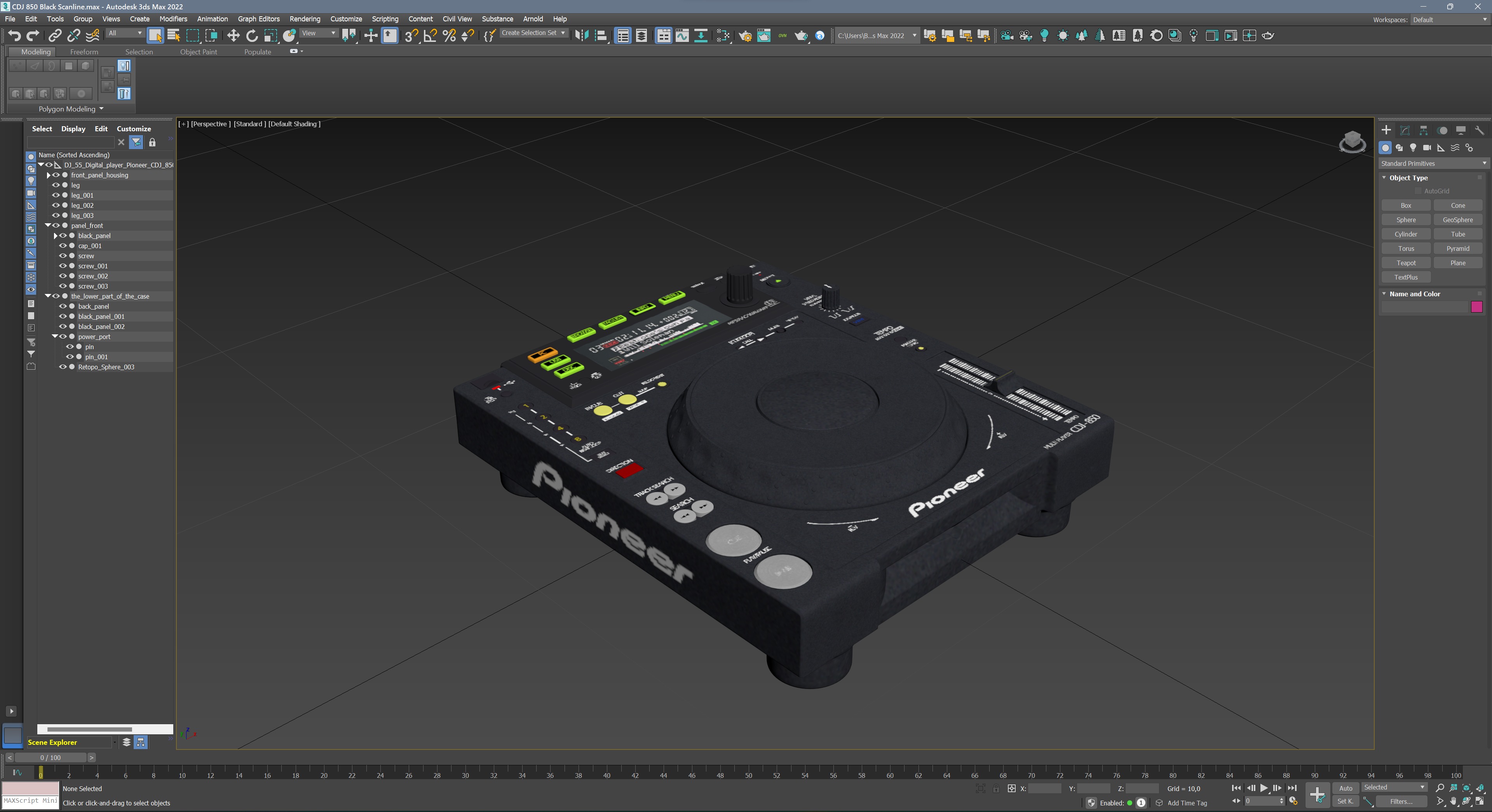Toggle visibility of leg_003 object
1492x812 pixels.
coord(56,216)
